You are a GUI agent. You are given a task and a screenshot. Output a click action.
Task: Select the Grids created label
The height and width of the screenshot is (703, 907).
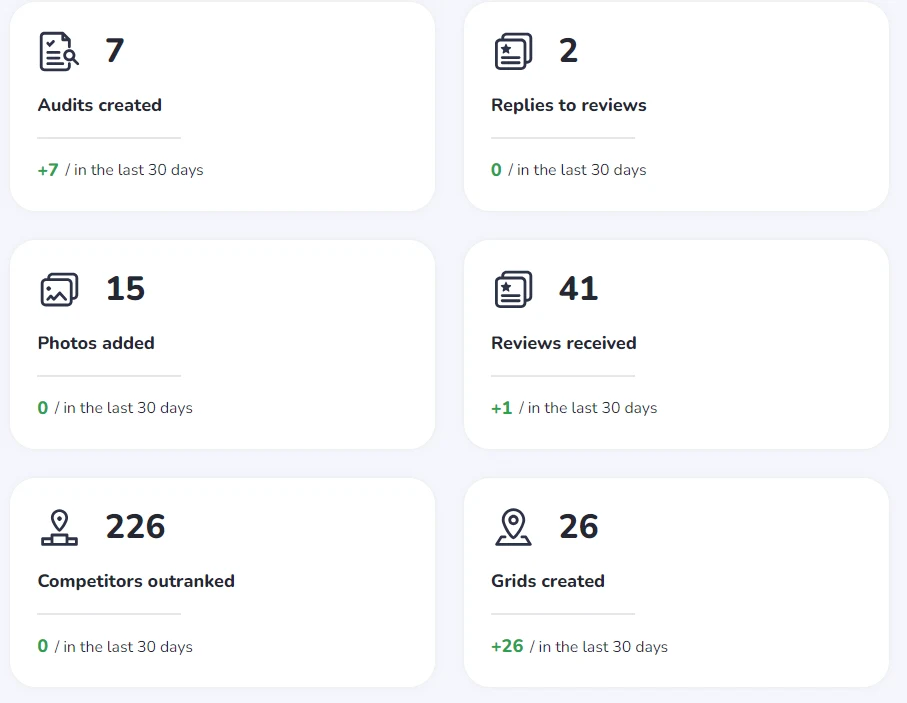coord(548,581)
